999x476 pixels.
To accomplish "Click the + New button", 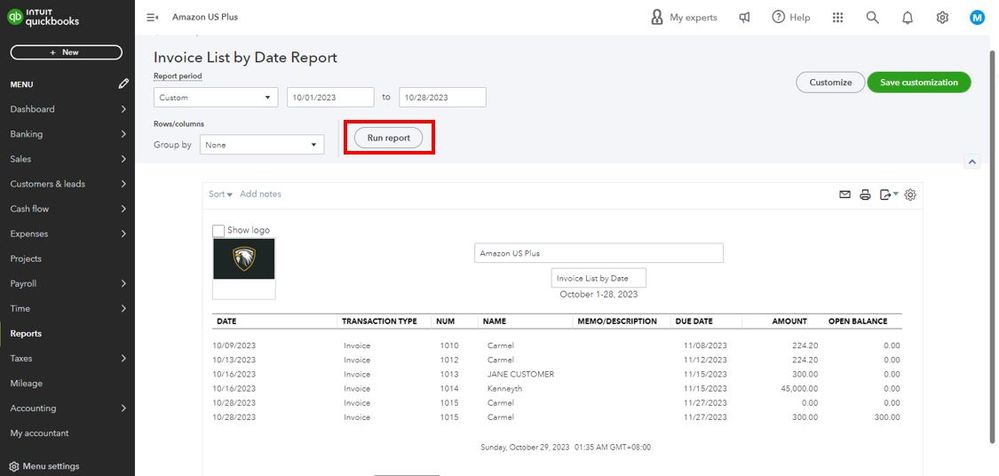I will point(66,52).
